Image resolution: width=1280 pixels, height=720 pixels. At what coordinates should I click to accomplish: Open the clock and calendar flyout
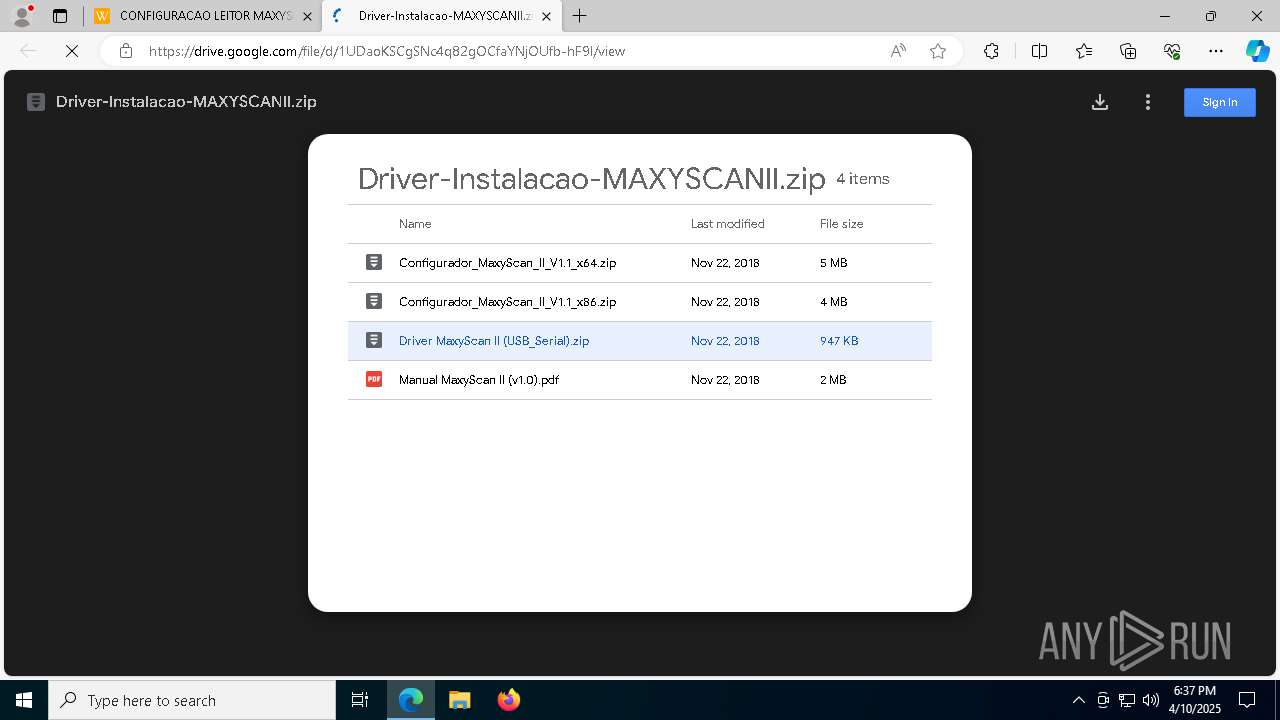(1196, 700)
